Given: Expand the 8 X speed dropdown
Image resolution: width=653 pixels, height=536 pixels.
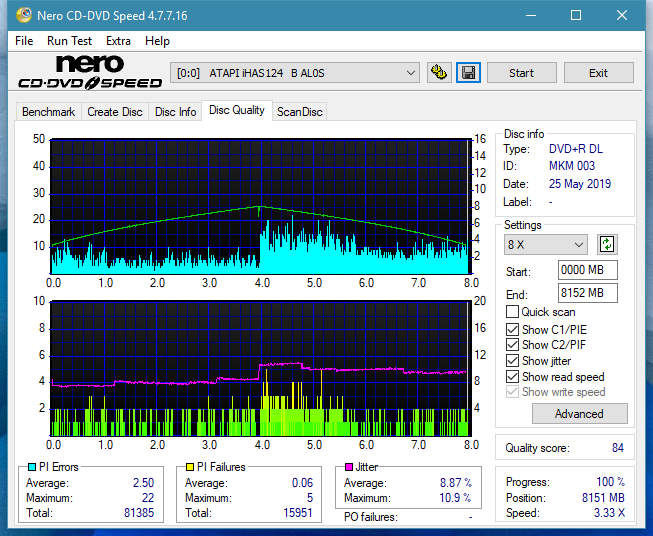Looking at the screenshot, I should point(545,244).
